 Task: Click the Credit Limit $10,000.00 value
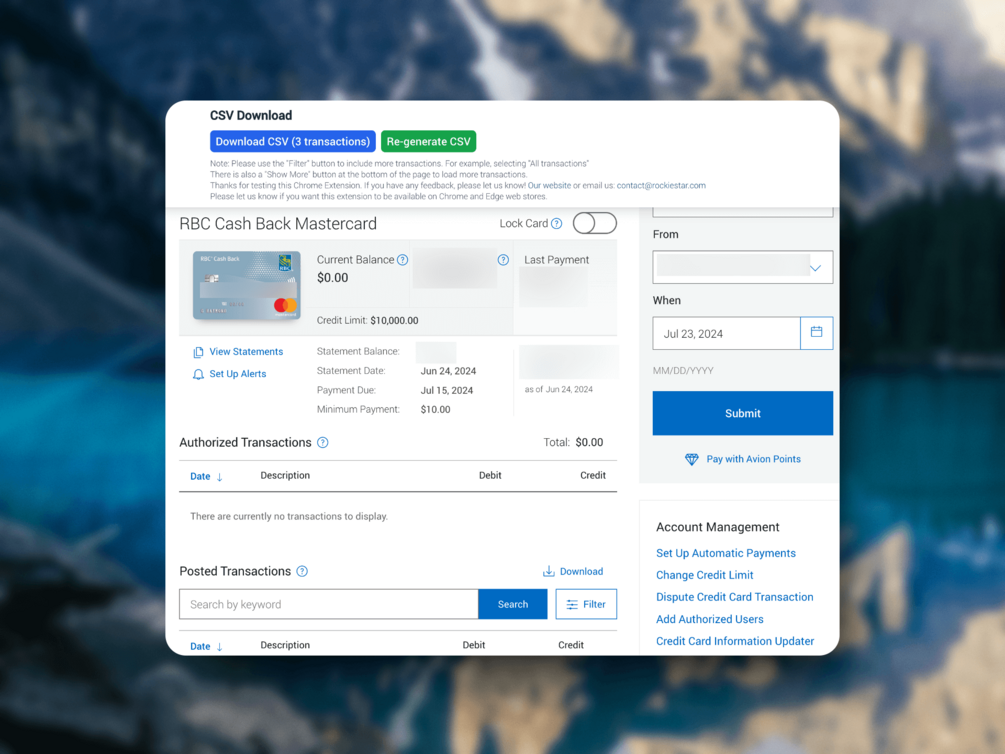point(394,321)
